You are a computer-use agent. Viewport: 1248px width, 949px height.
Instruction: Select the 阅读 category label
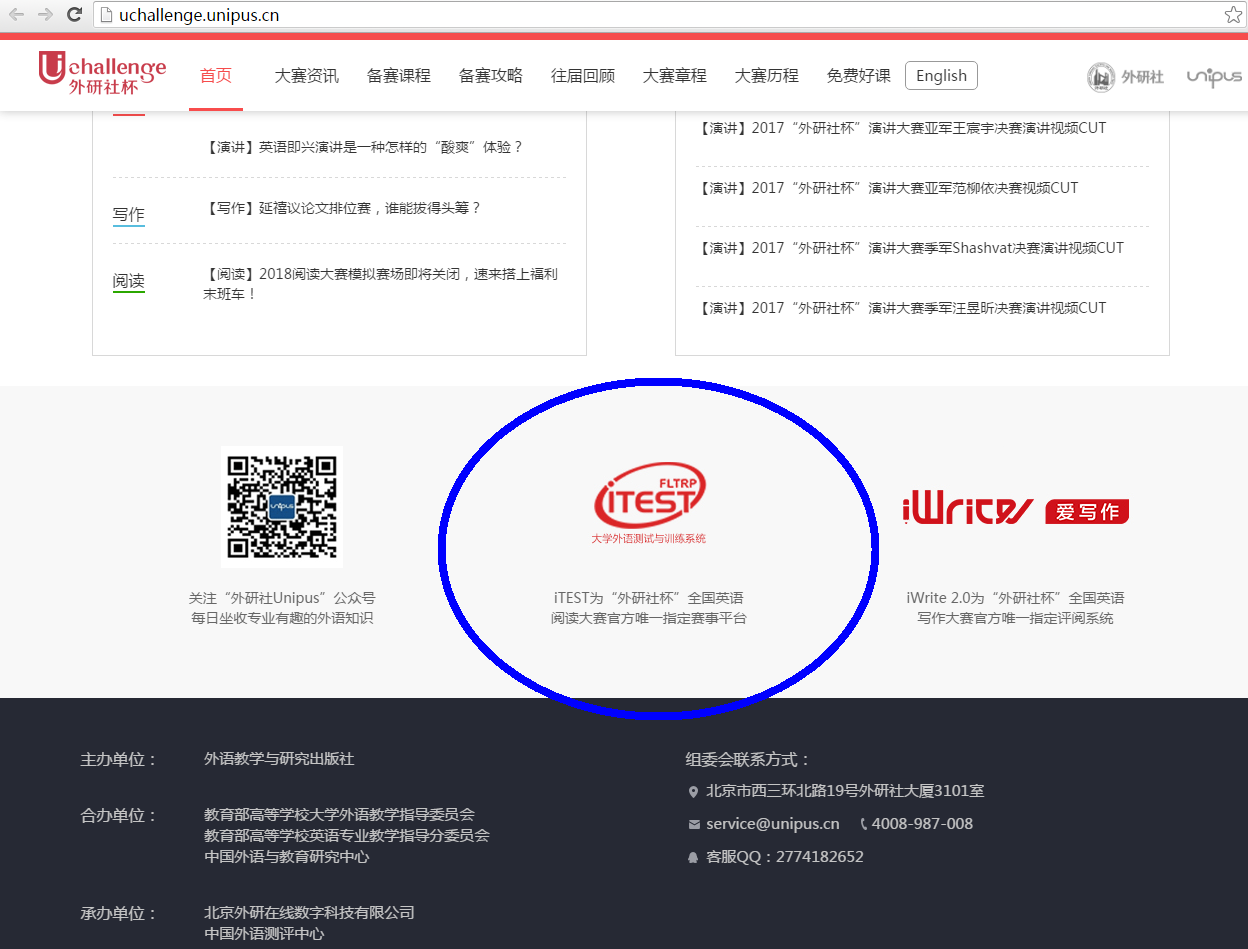pyautogui.click(x=128, y=281)
